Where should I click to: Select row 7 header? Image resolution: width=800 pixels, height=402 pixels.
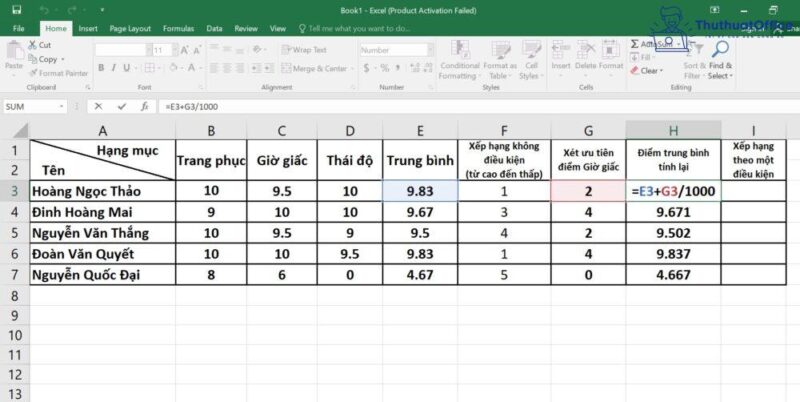[14, 274]
